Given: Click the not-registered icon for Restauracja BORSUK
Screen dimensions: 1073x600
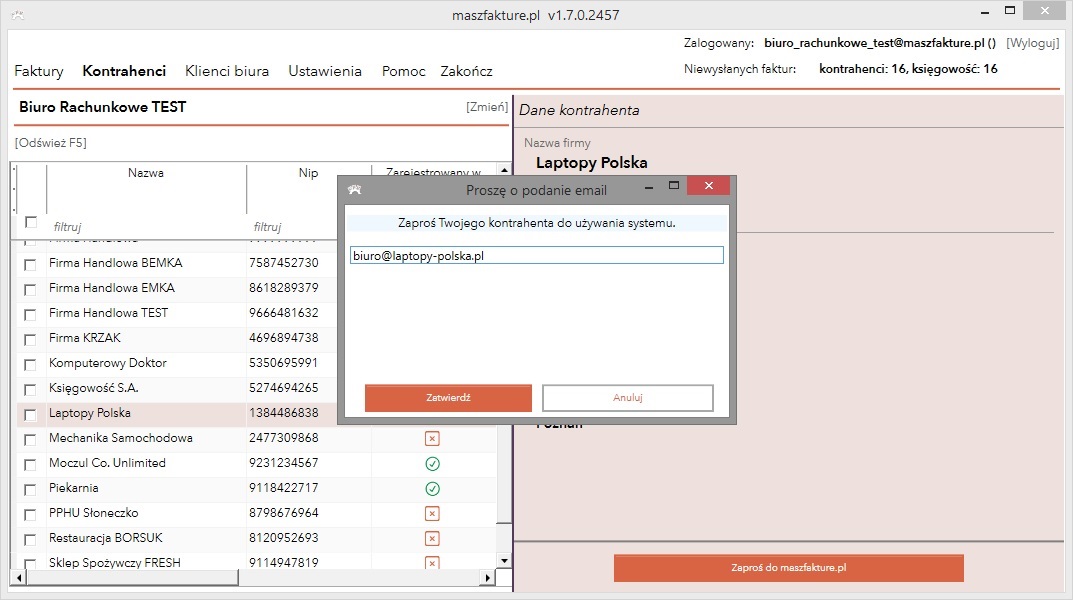Looking at the screenshot, I should coord(432,538).
